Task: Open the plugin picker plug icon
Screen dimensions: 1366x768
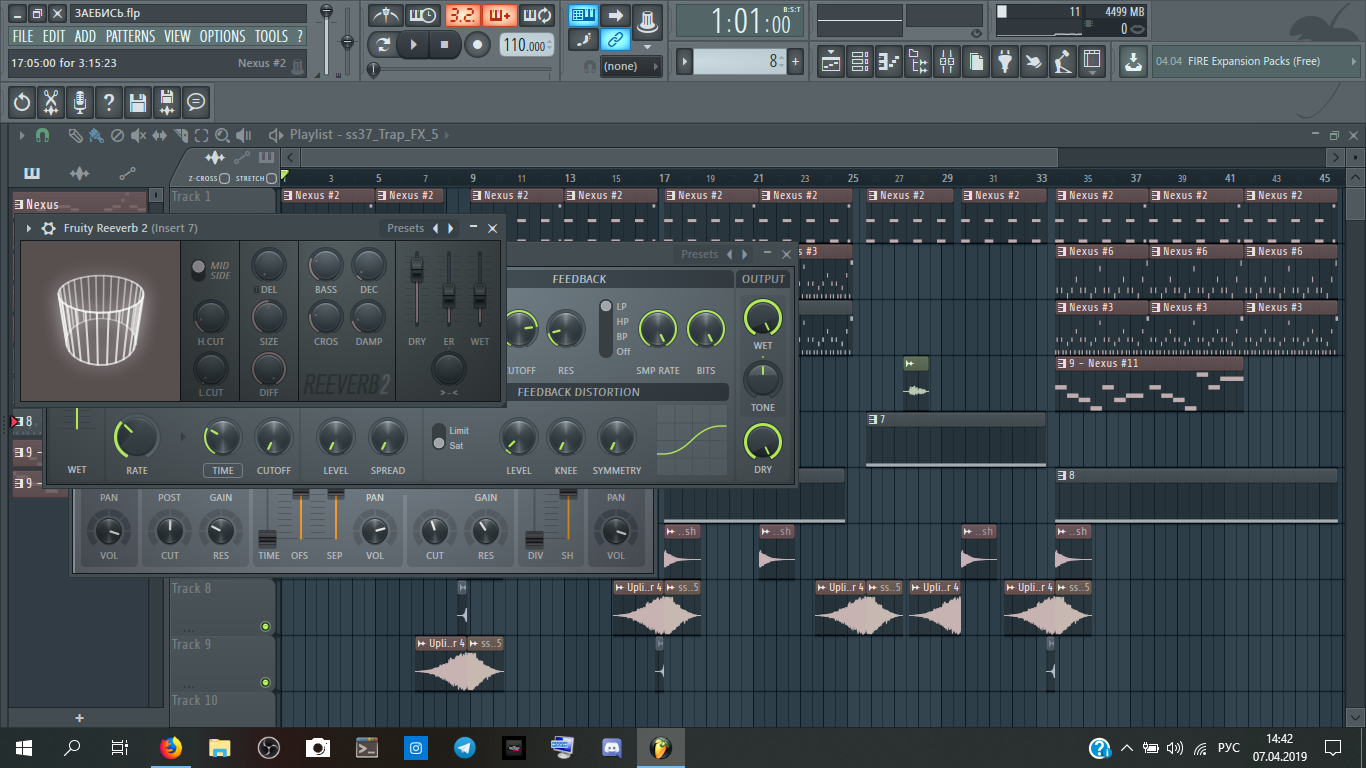Action: [1005, 62]
